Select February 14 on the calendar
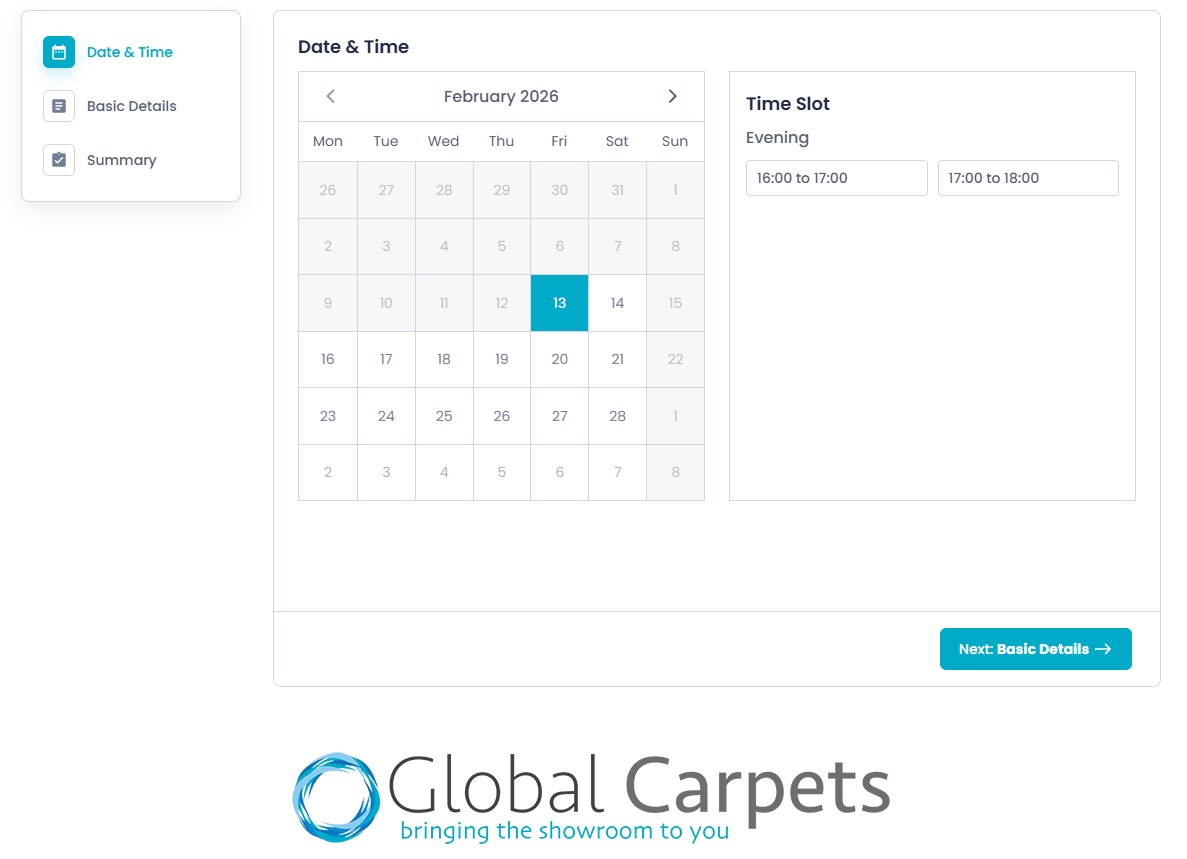The width and height of the screenshot is (1187, 859). [617, 303]
